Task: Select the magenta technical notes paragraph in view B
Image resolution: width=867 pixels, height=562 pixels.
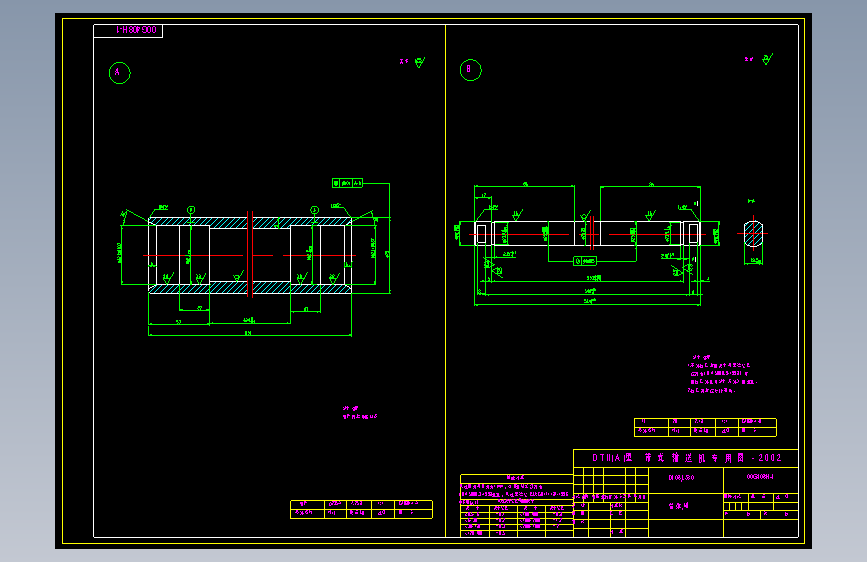Action: tap(722, 374)
